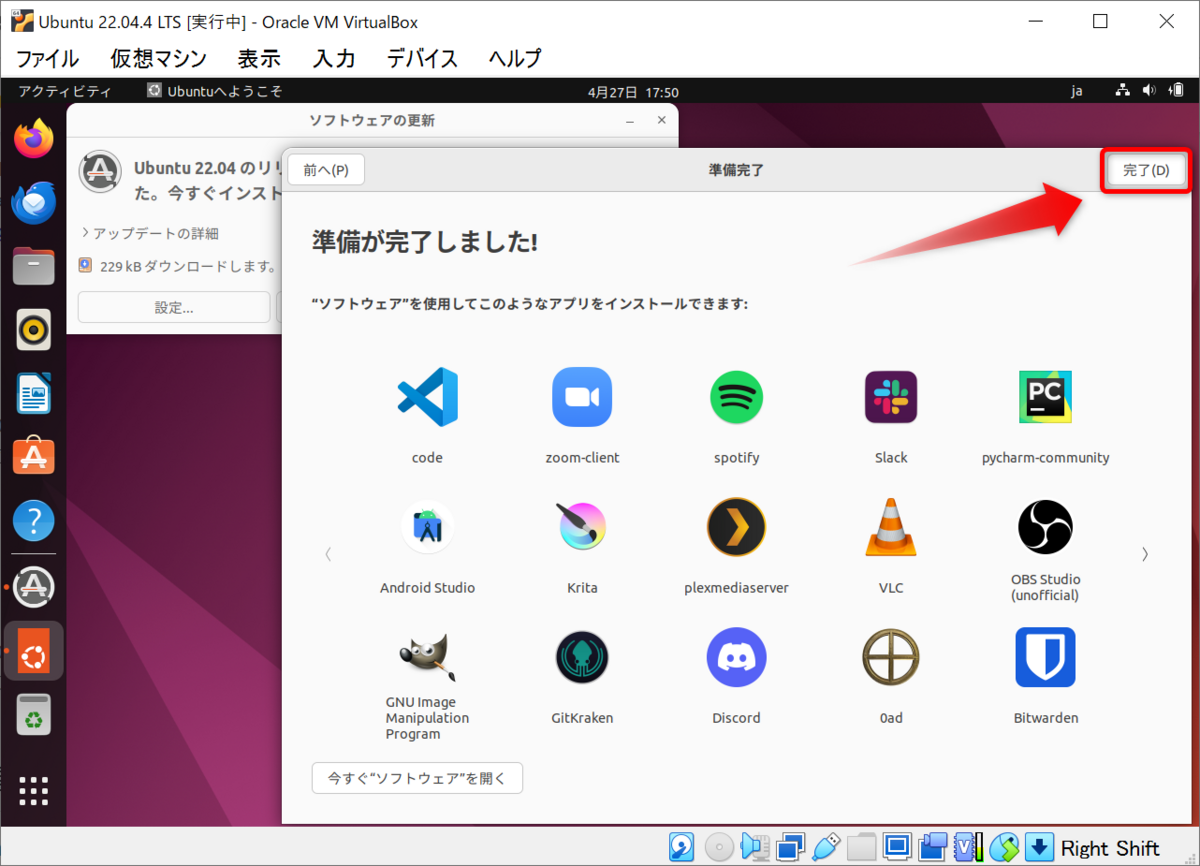Choose the Slack app icon

[x=891, y=397]
